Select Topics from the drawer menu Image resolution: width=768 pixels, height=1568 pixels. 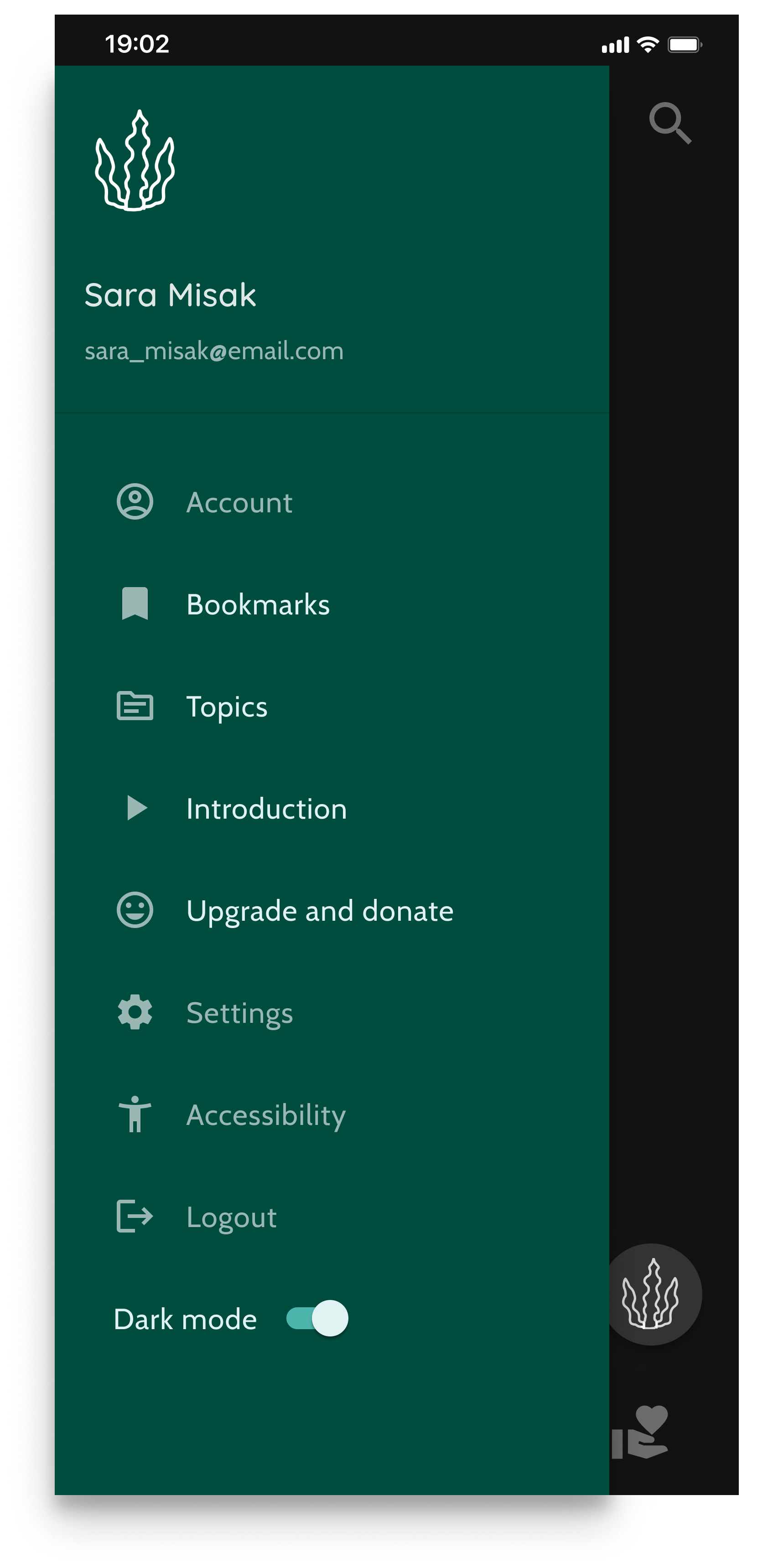tap(227, 706)
